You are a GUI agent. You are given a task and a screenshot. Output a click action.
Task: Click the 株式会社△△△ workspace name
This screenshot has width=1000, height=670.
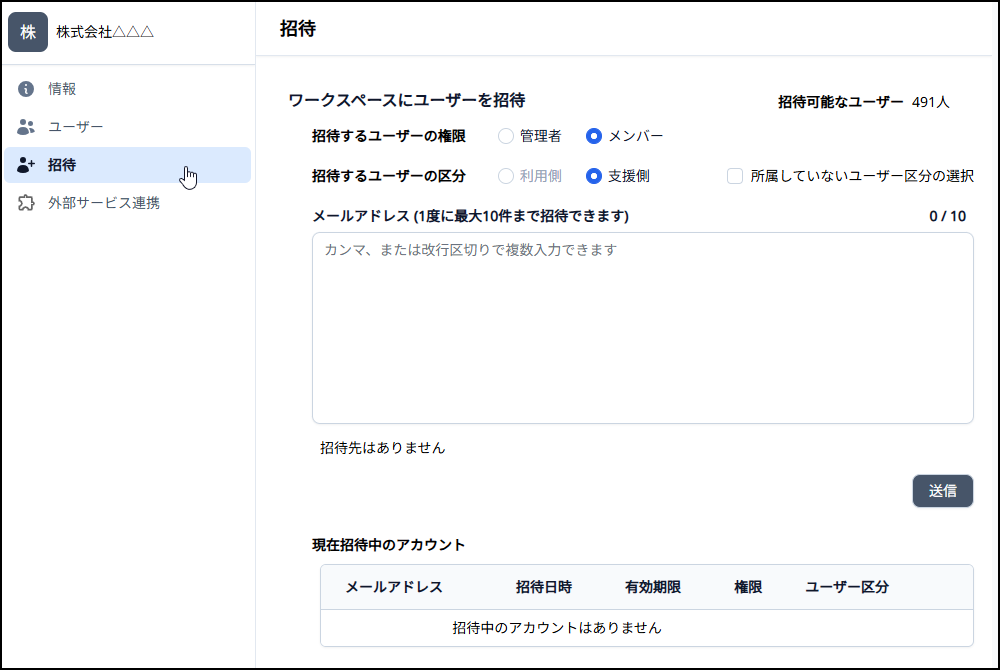point(105,32)
